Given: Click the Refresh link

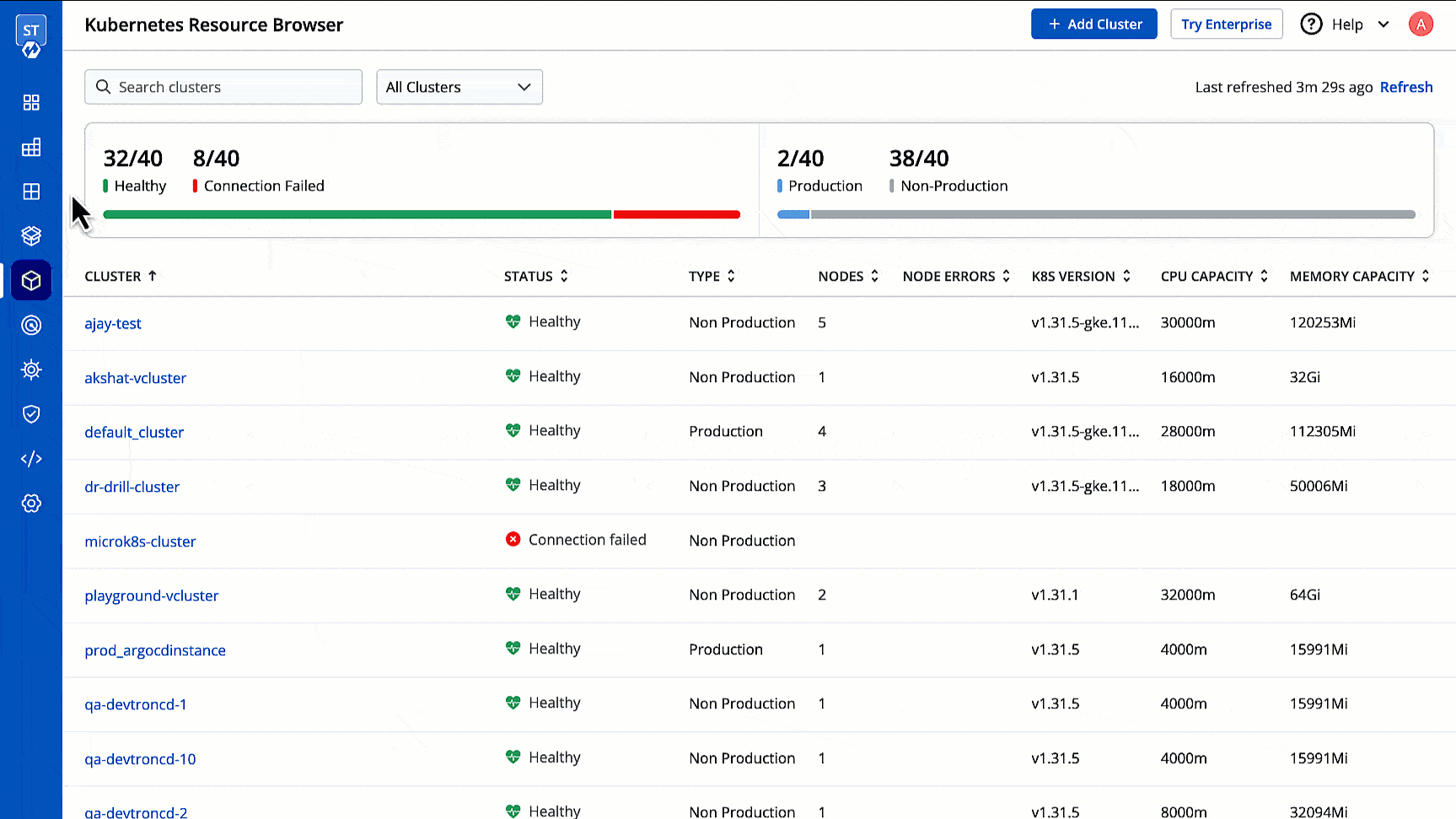Looking at the screenshot, I should pos(1405,87).
